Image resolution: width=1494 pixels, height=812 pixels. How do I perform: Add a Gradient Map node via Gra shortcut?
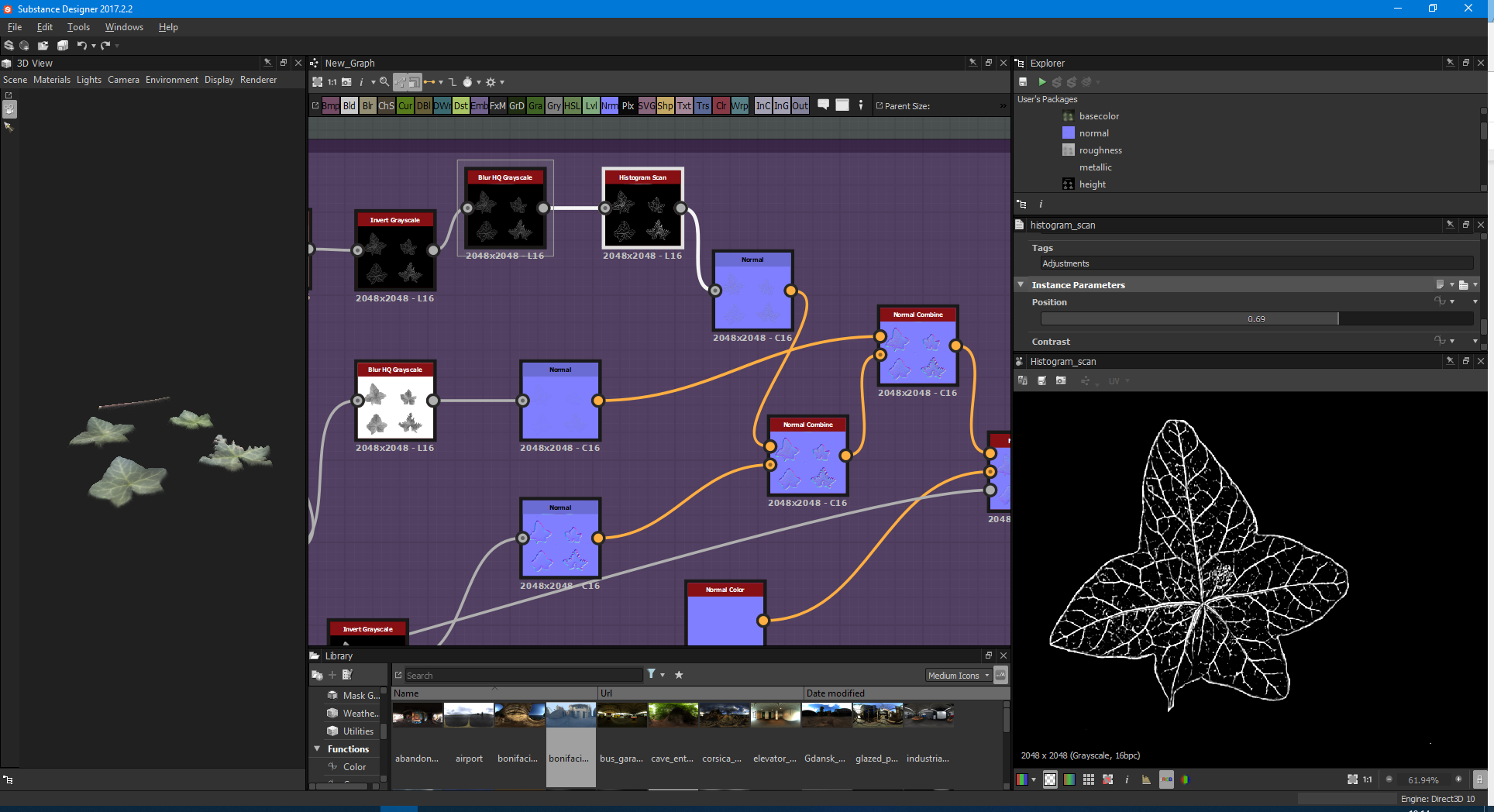[x=535, y=106]
